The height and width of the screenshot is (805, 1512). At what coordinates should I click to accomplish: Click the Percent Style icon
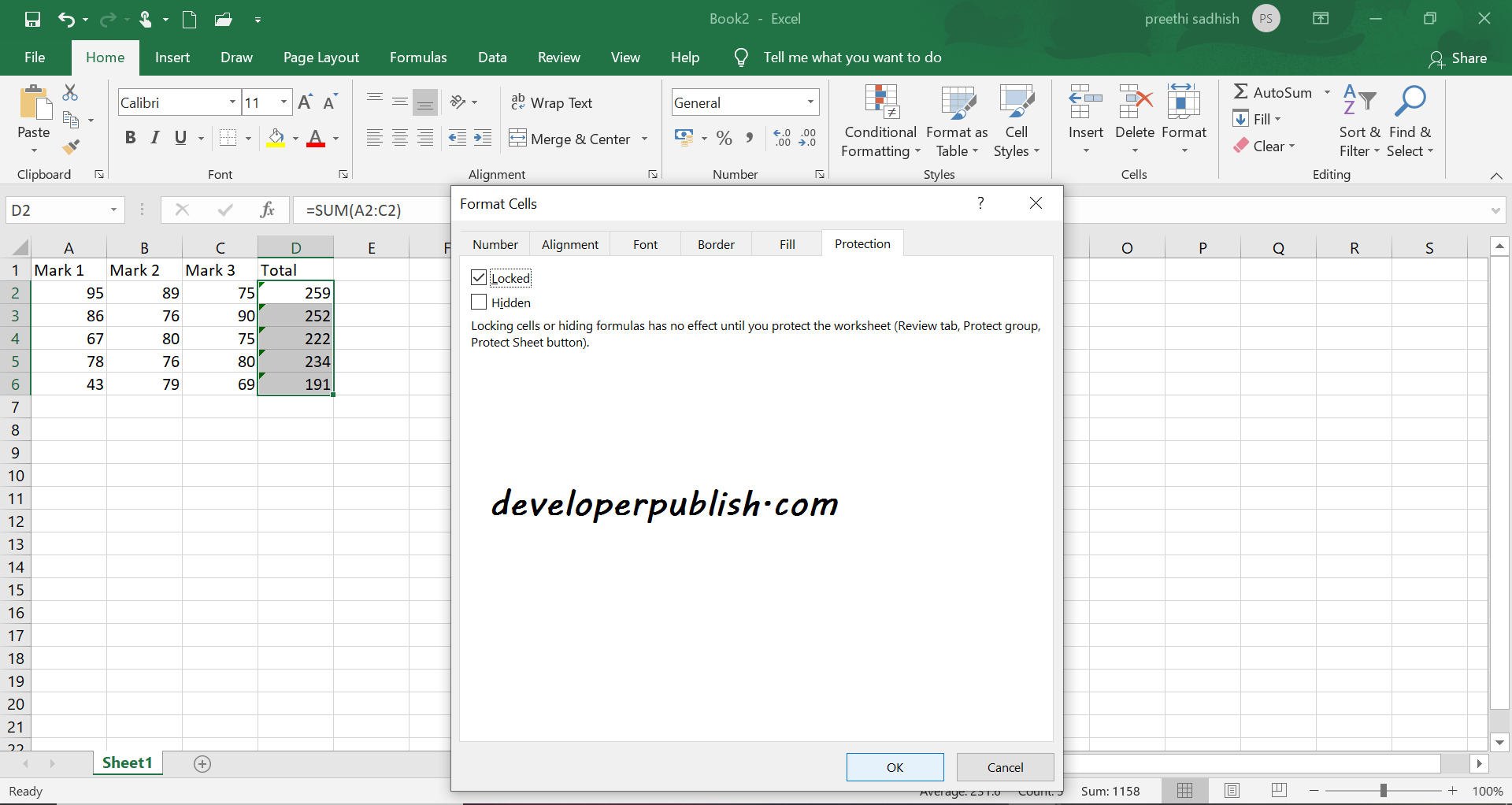point(724,138)
